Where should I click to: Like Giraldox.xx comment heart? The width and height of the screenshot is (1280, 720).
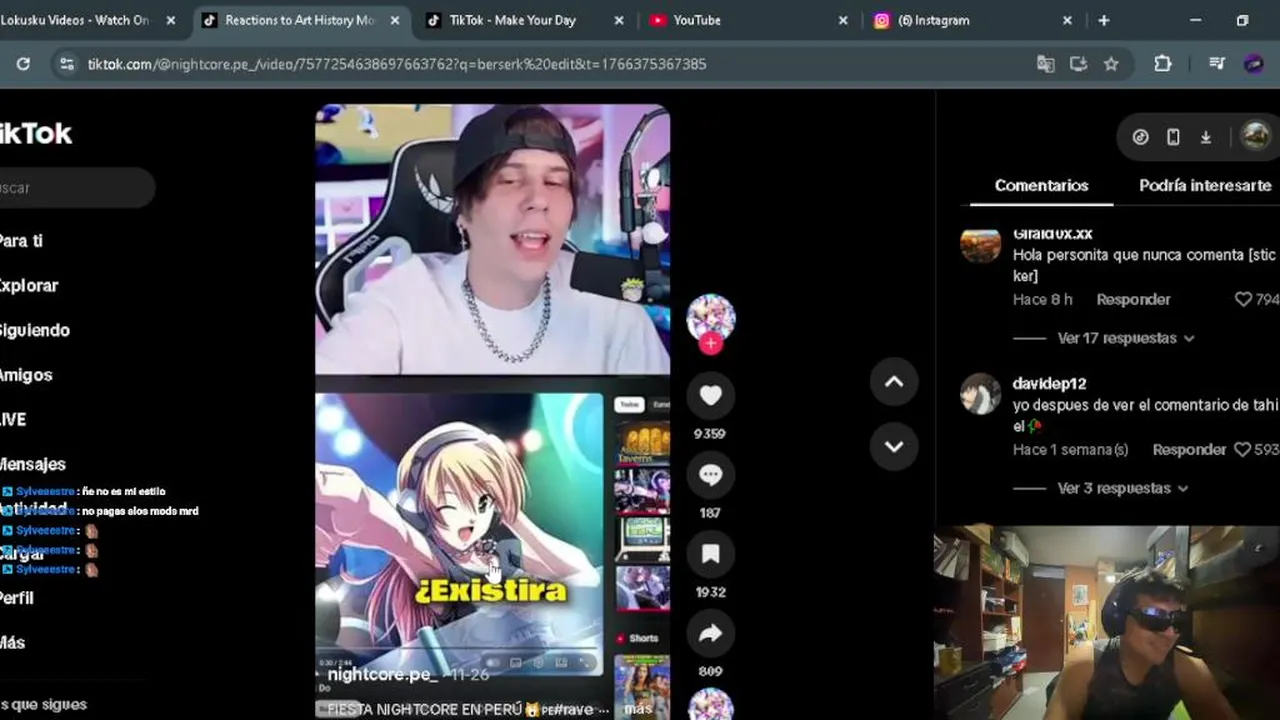coord(1243,299)
